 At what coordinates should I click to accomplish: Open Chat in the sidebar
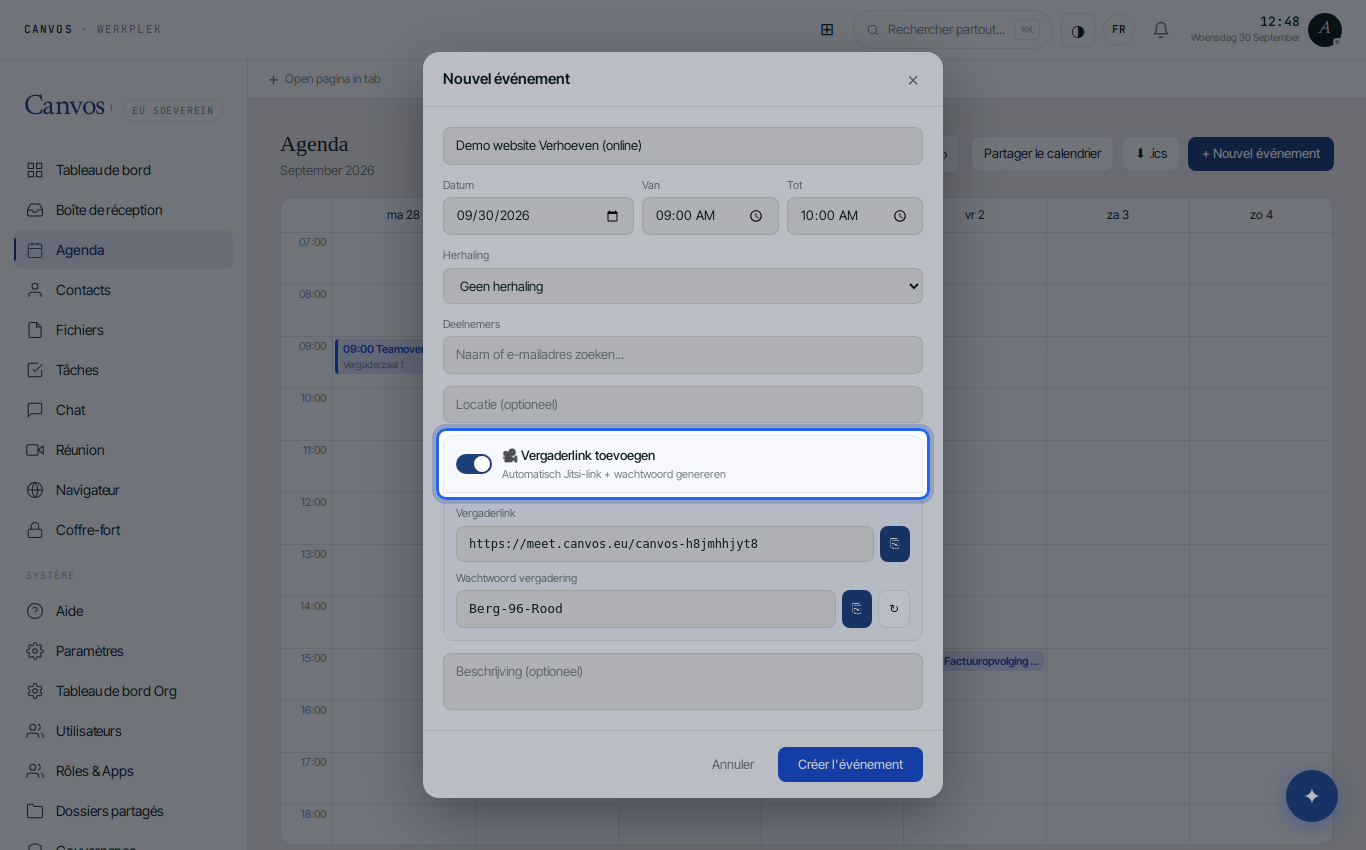click(124, 410)
